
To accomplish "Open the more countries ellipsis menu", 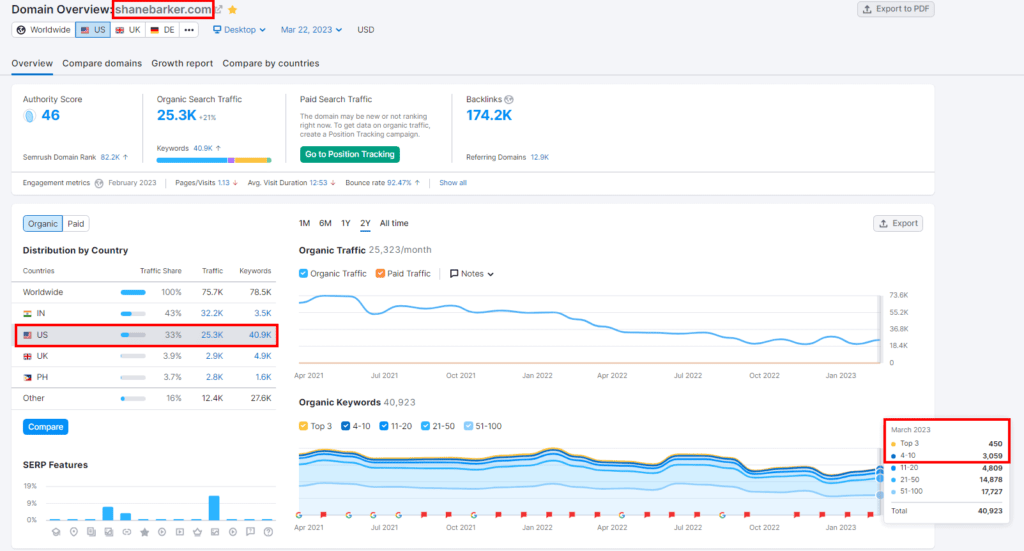I will pos(189,30).
